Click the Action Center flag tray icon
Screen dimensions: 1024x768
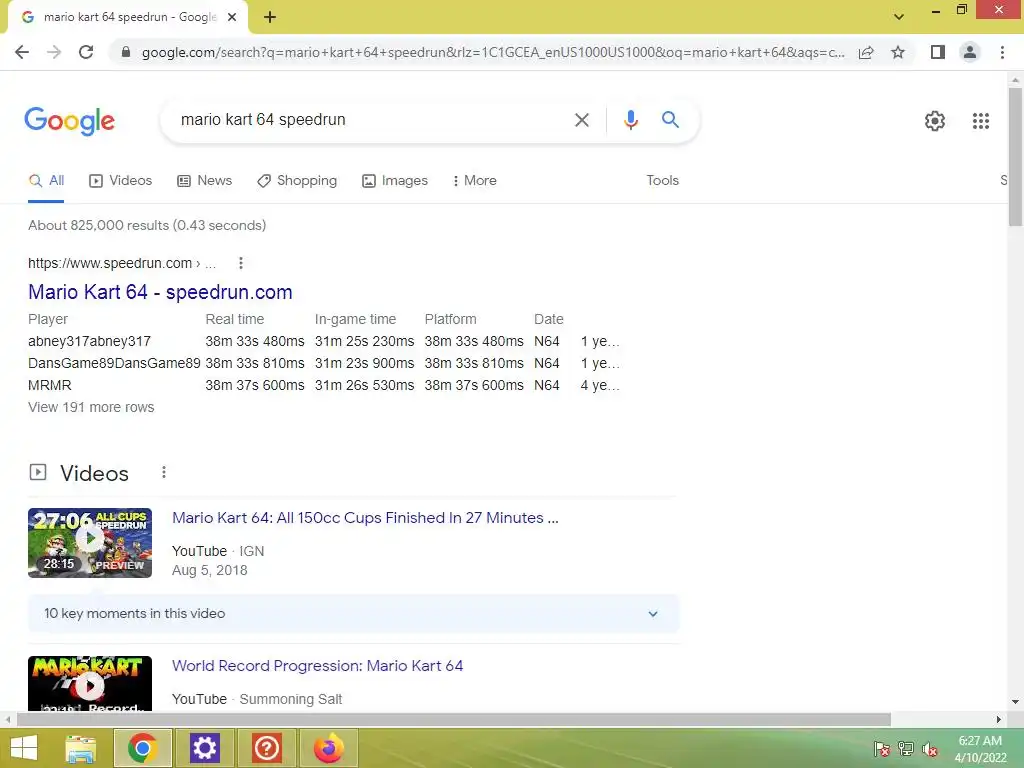(x=882, y=749)
